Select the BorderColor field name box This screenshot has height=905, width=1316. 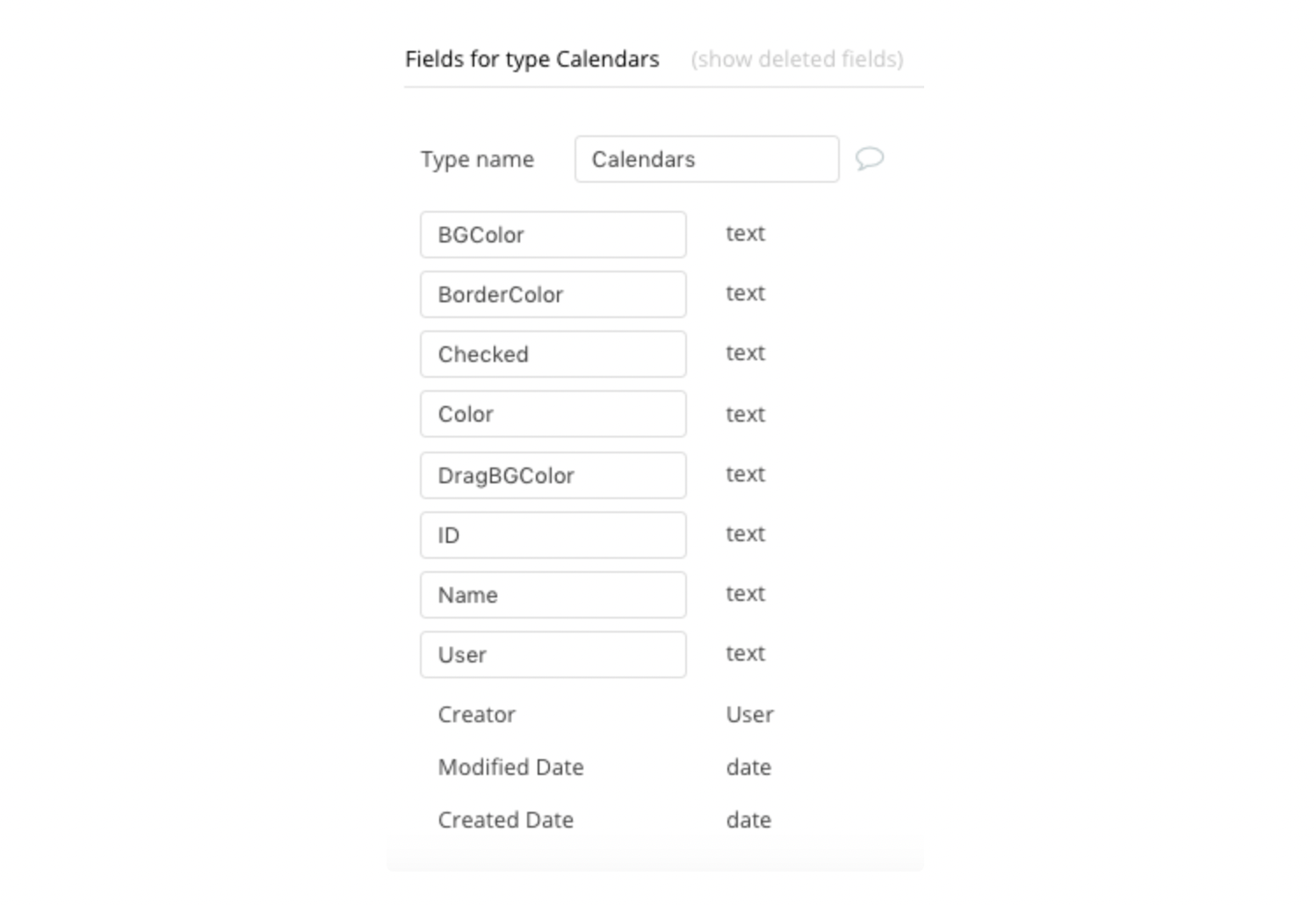(553, 294)
